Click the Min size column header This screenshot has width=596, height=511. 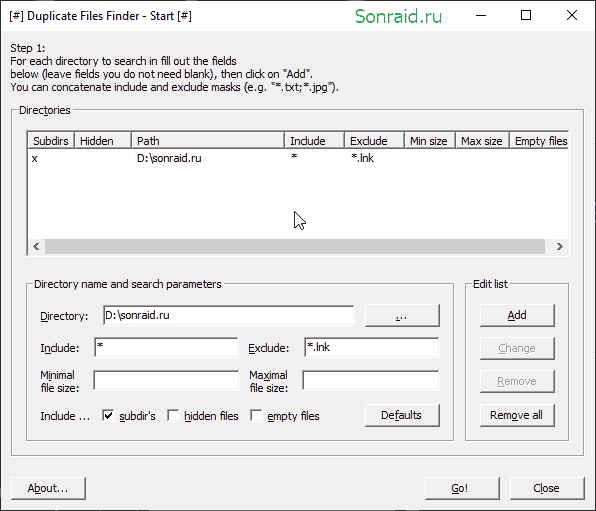click(430, 141)
